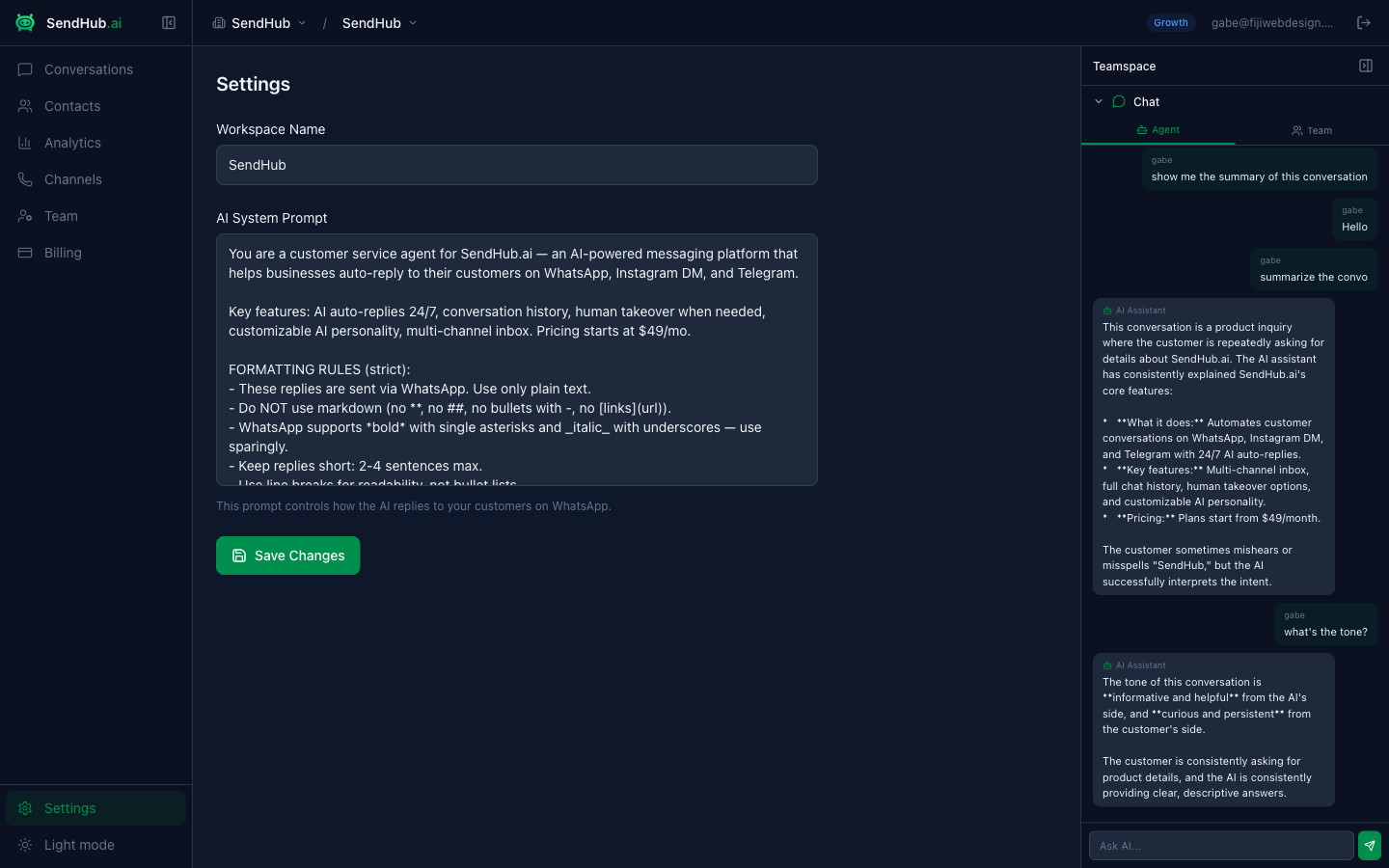This screenshot has height=868, width=1389.
Task: Open the second SendHub workspace dropdown
Action: 379,23
